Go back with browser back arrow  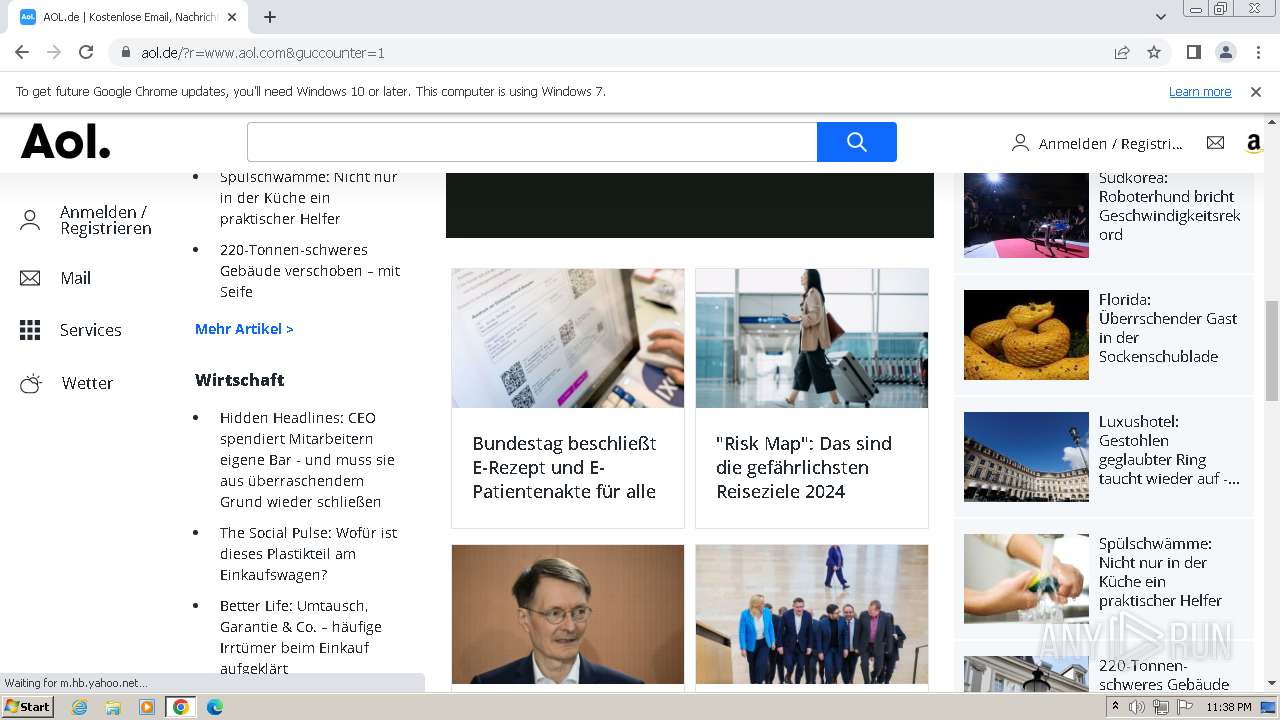tap(22, 52)
